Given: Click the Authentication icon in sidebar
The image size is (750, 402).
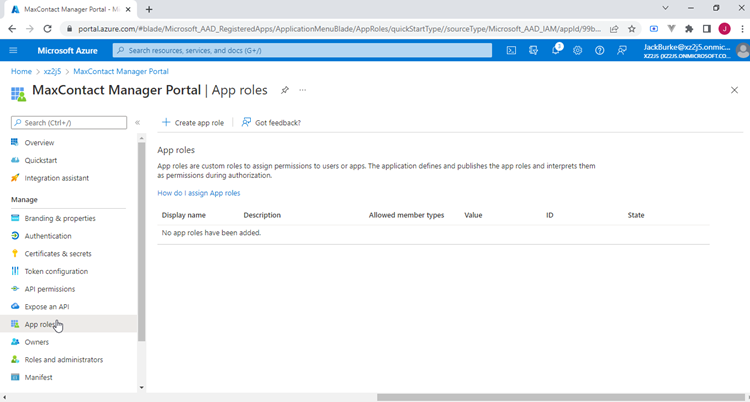Looking at the screenshot, I should tap(15, 236).
